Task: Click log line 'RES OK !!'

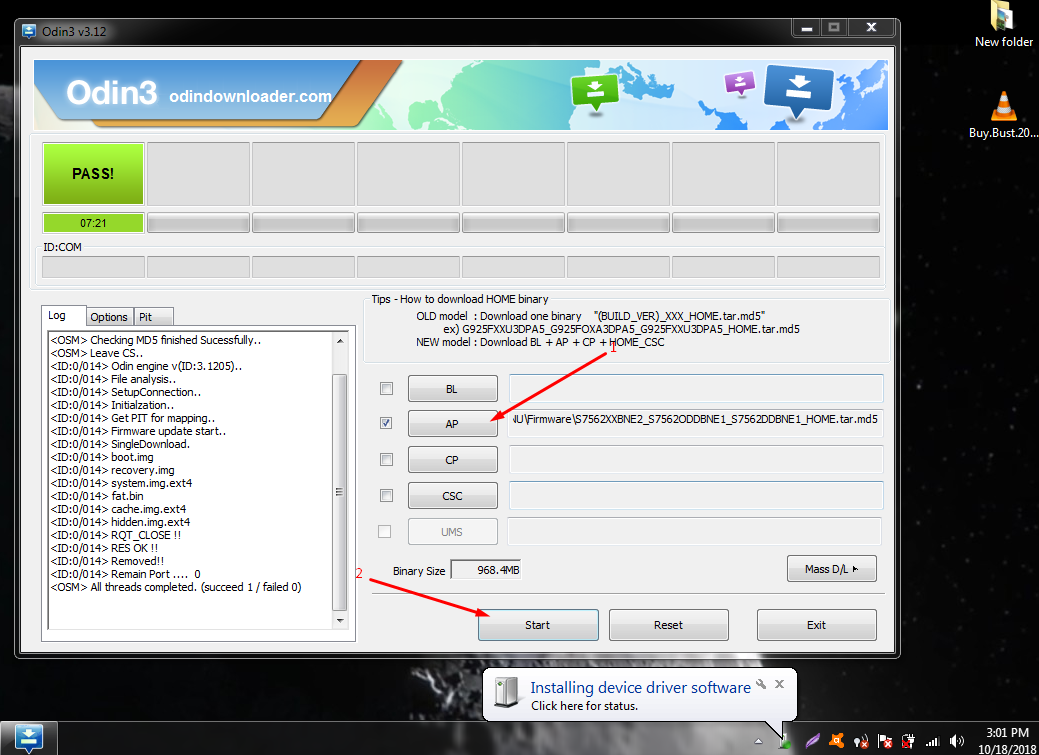Action: [x=104, y=548]
